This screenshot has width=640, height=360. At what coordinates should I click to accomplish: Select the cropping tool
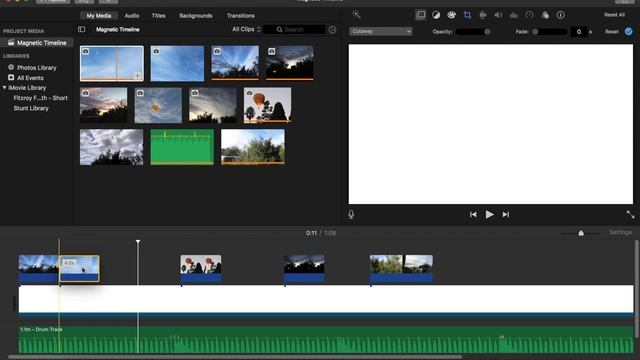pyautogui.click(x=467, y=15)
